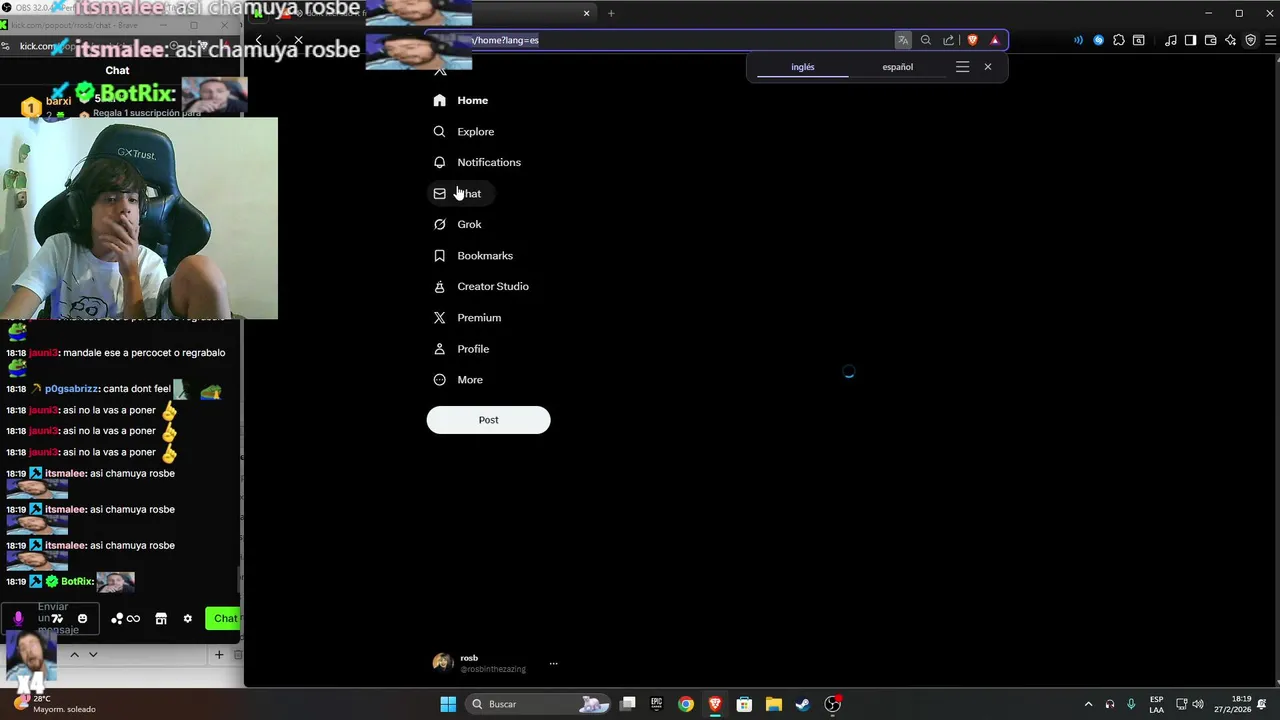1280x720 pixels.
Task: Click the Explore magnifier icon
Action: [x=439, y=131]
